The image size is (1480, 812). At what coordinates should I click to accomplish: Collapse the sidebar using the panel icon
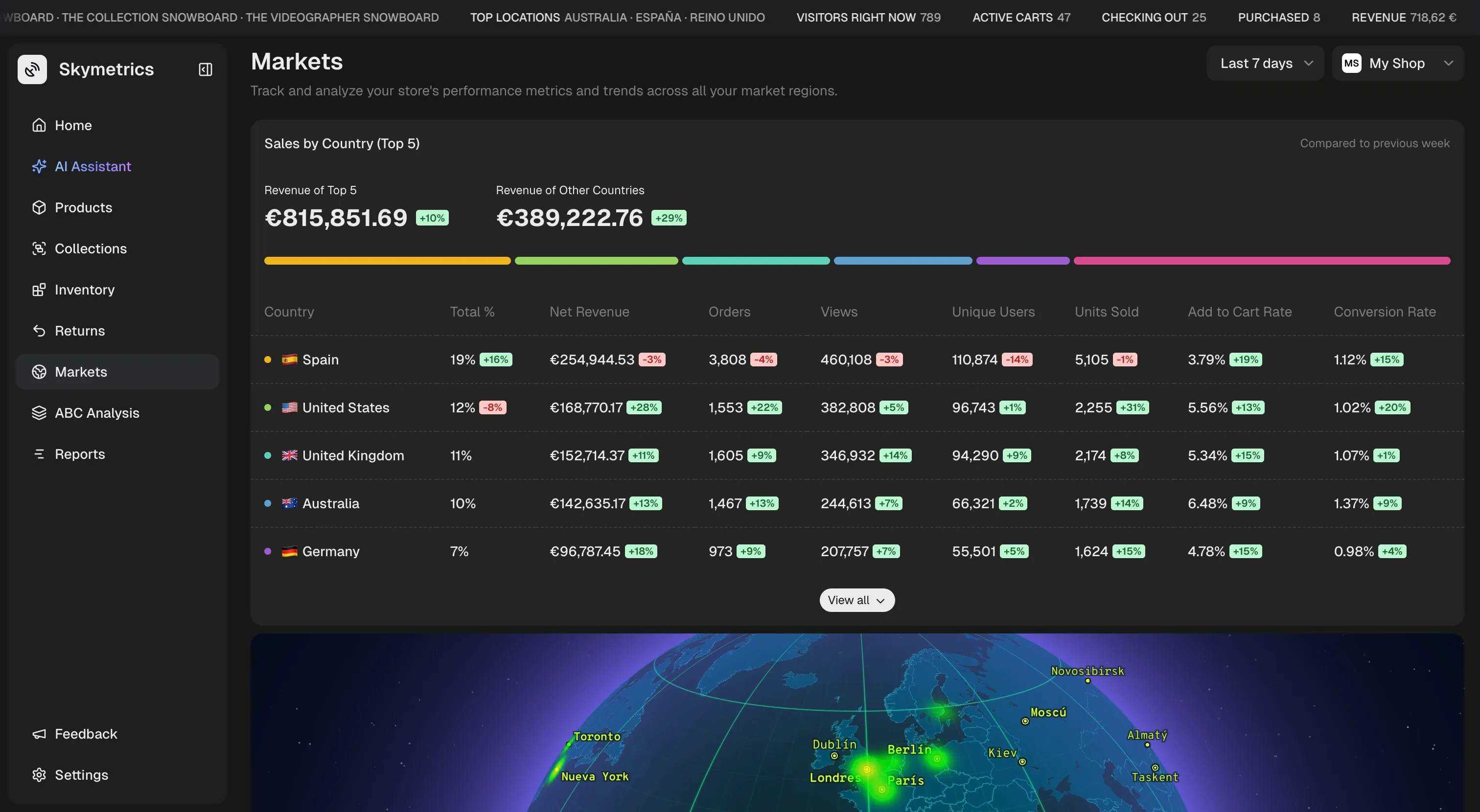coord(205,69)
